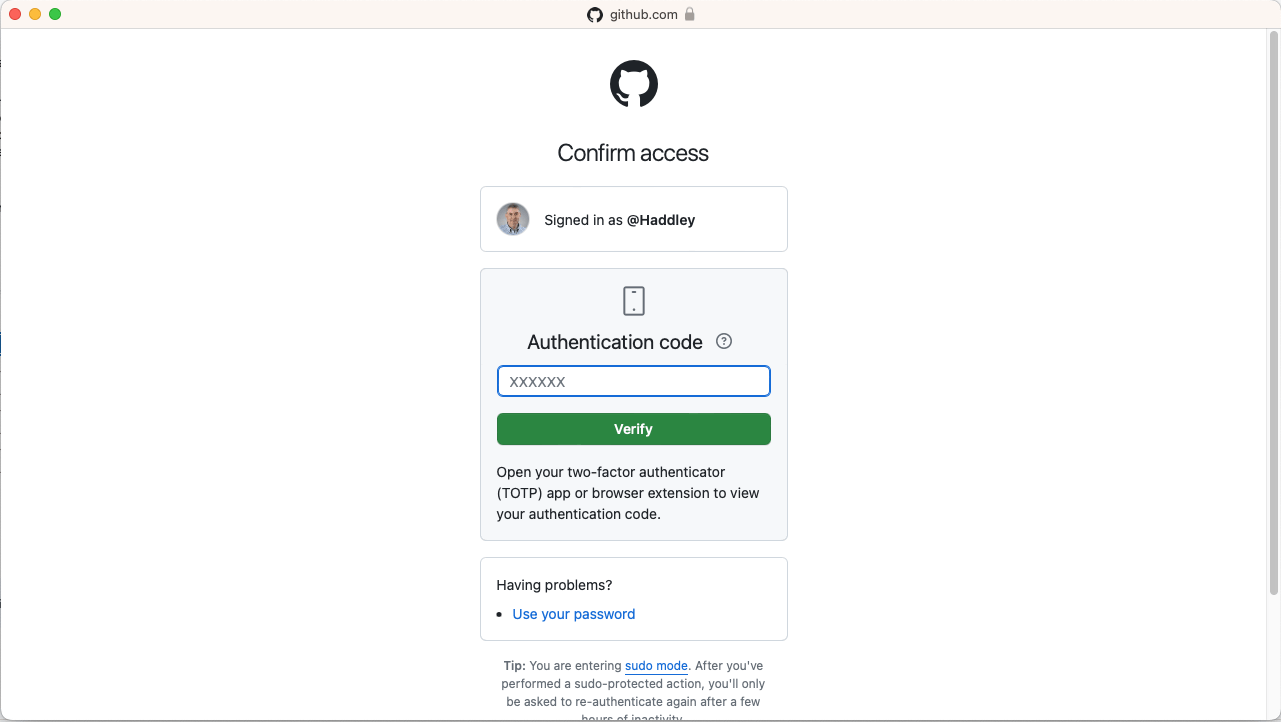1281x722 pixels.
Task: Minimize the window with the yellow button
Action: pyautogui.click(x=35, y=14)
